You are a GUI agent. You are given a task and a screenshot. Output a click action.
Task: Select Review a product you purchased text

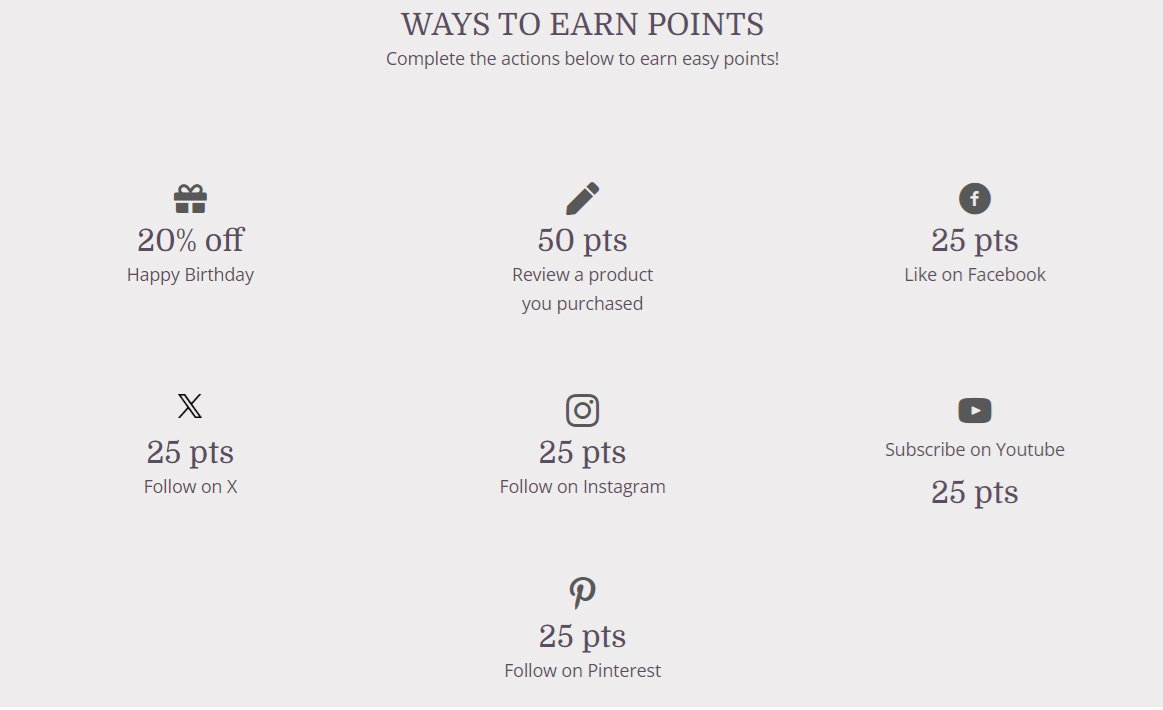[x=582, y=289]
